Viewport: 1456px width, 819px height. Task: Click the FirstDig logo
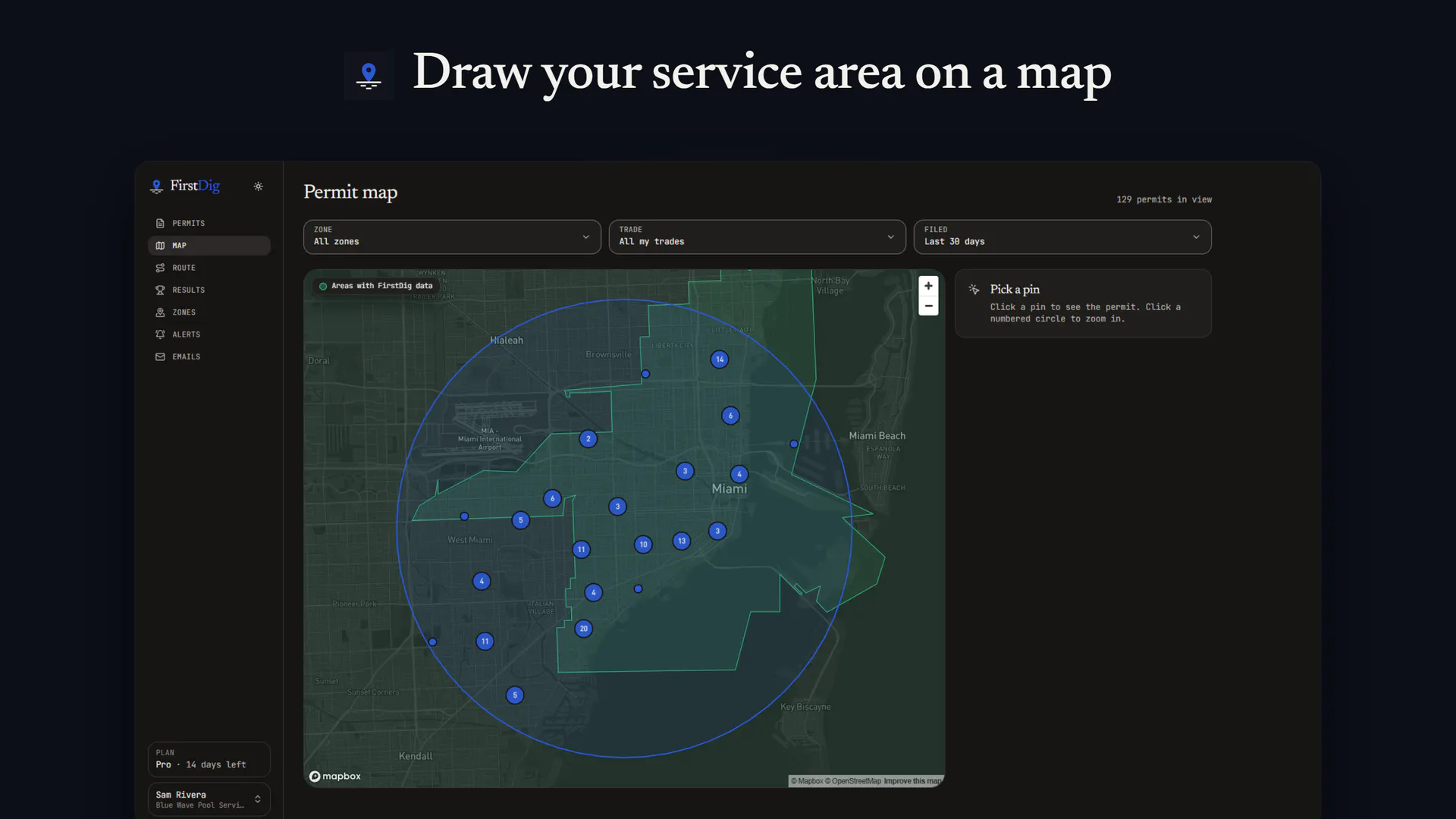pos(185,186)
